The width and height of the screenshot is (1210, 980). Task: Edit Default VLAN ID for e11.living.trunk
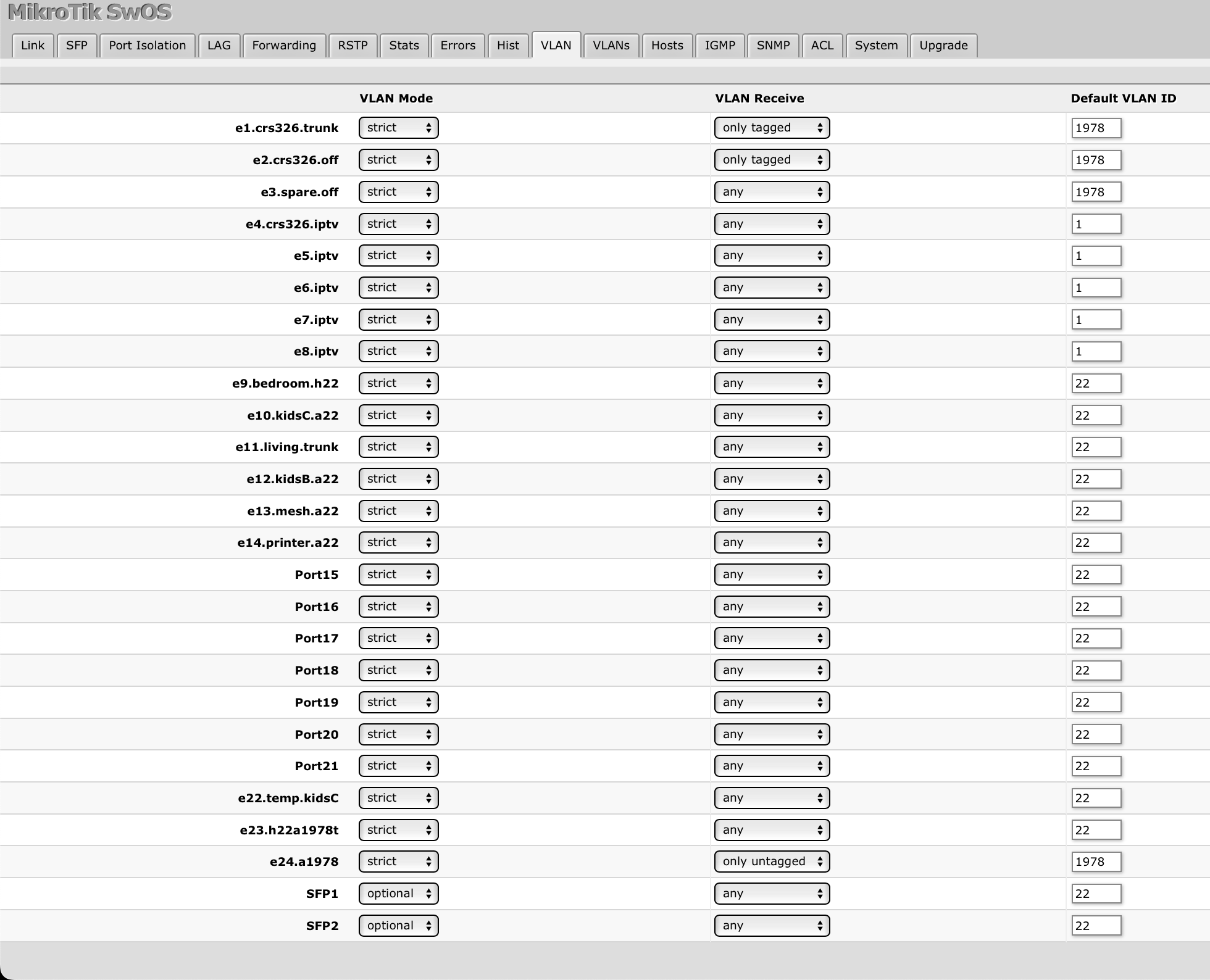point(1096,447)
